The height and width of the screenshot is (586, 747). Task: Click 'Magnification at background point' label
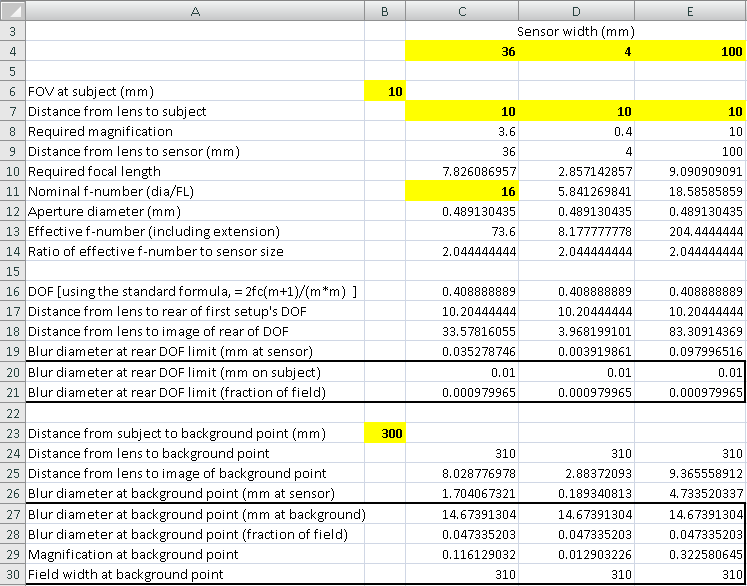[133, 555]
